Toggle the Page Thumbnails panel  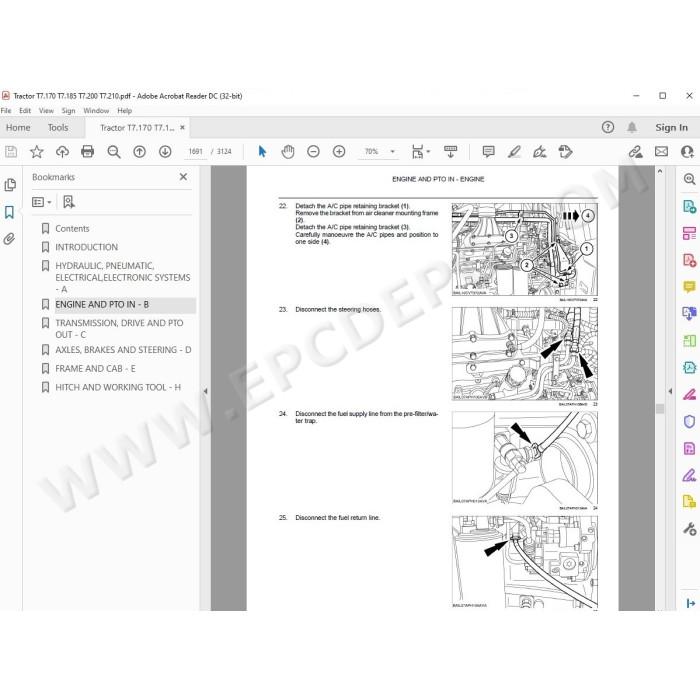click(9, 185)
